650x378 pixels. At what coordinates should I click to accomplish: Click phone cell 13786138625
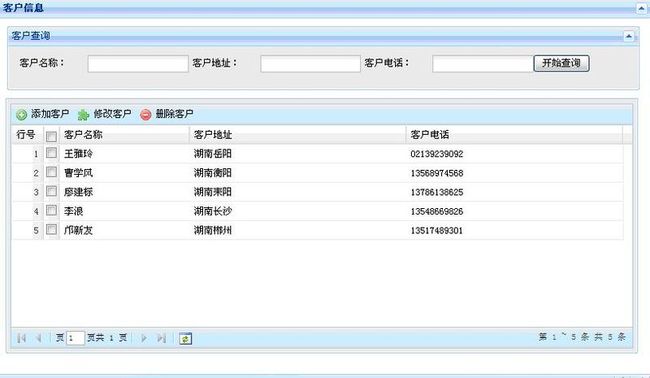(437, 192)
